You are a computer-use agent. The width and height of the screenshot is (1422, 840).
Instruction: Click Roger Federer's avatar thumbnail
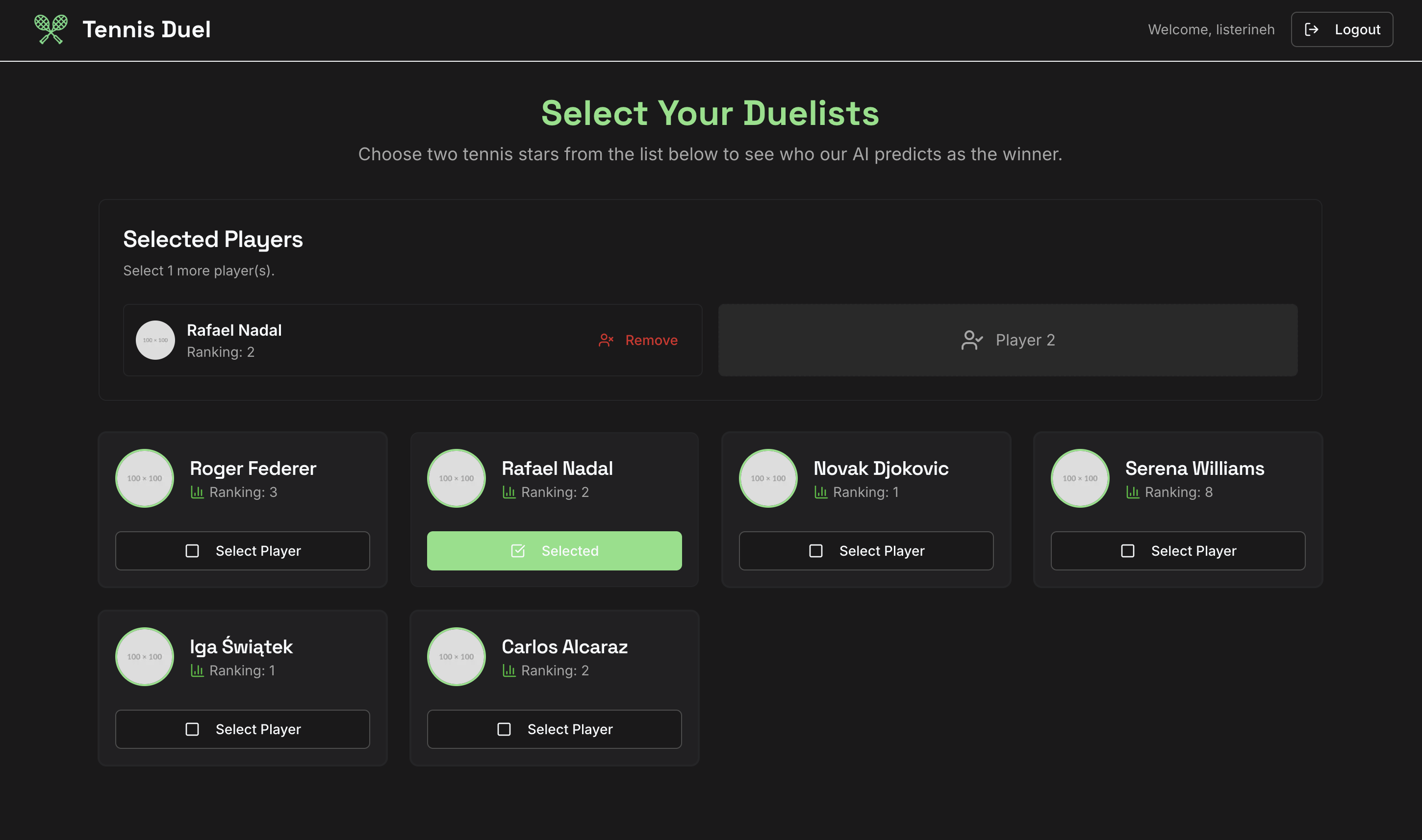tap(145, 478)
